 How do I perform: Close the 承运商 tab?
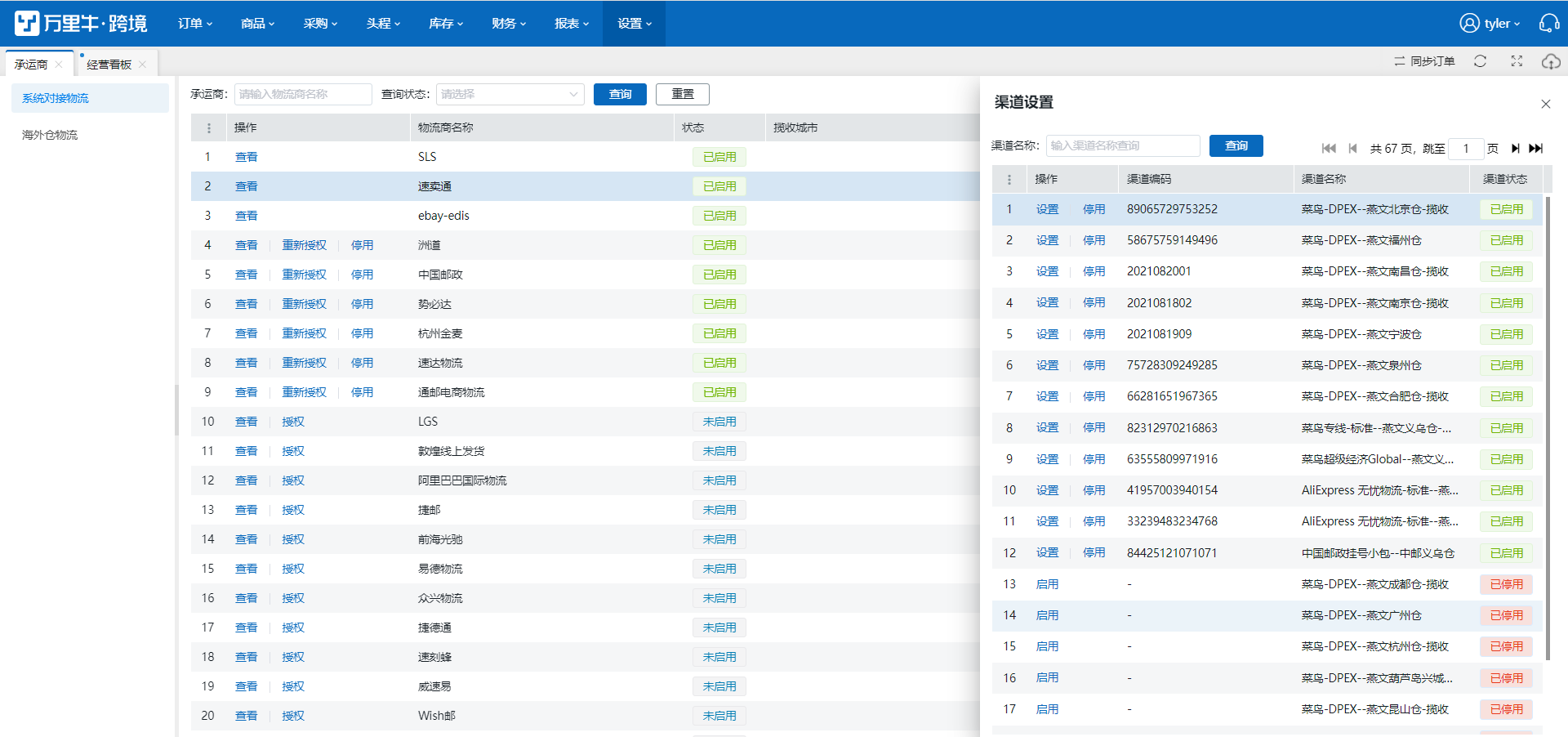(59, 65)
